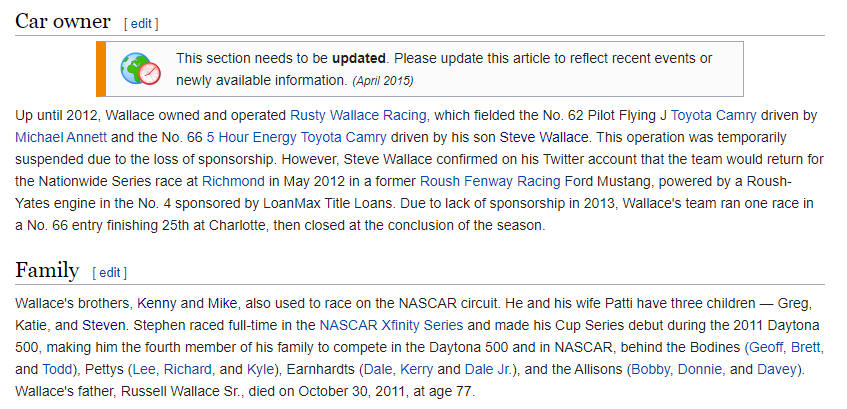Click the Kerry Earnhardt link
Image resolution: width=847 pixels, height=409 pixels.
[416, 370]
